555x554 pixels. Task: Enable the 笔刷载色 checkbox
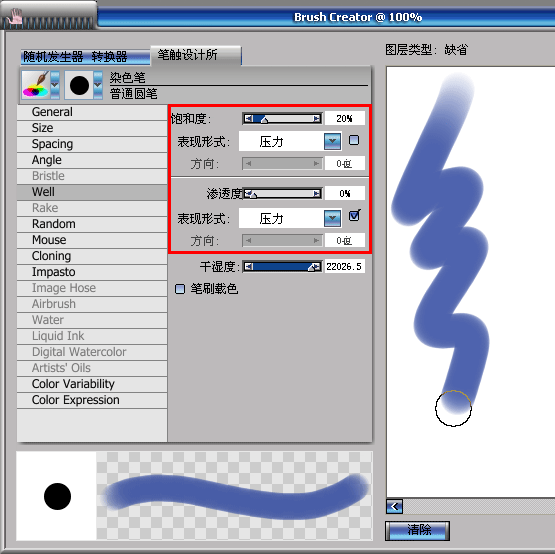[x=180, y=289]
